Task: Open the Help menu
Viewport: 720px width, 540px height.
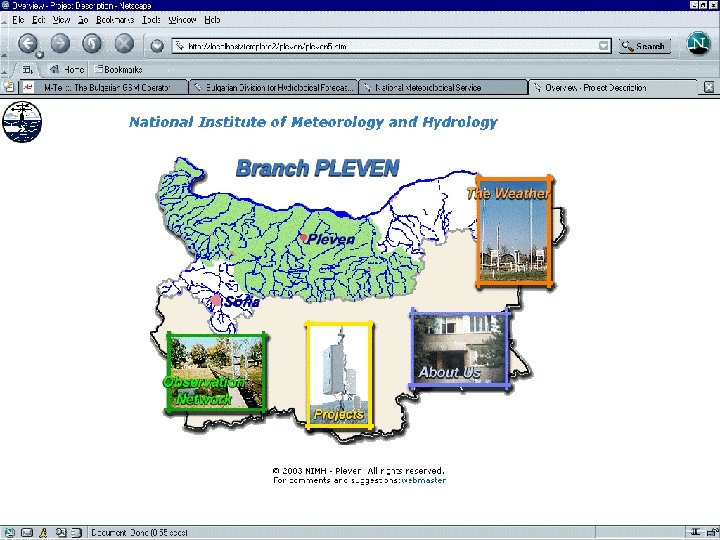Action: tap(212, 20)
